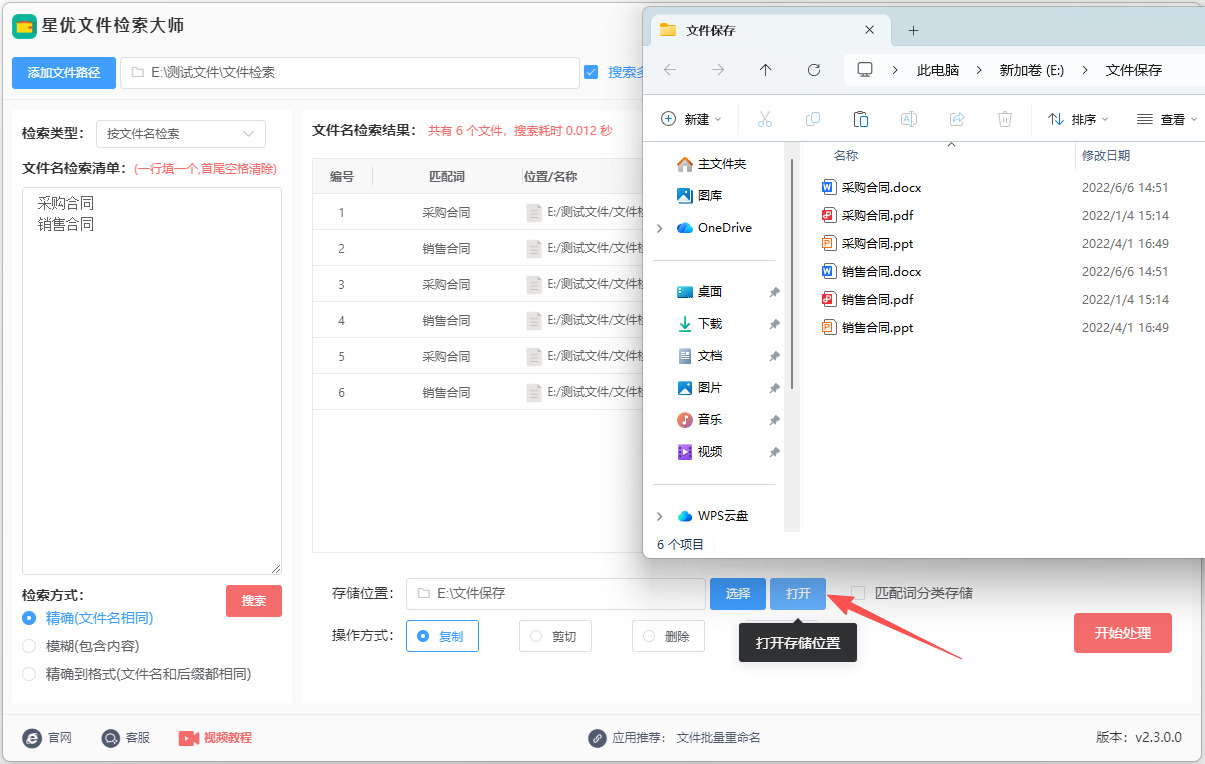Click inside the 文件名检索清单 text area
The image size is (1205, 764).
pos(152,380)
